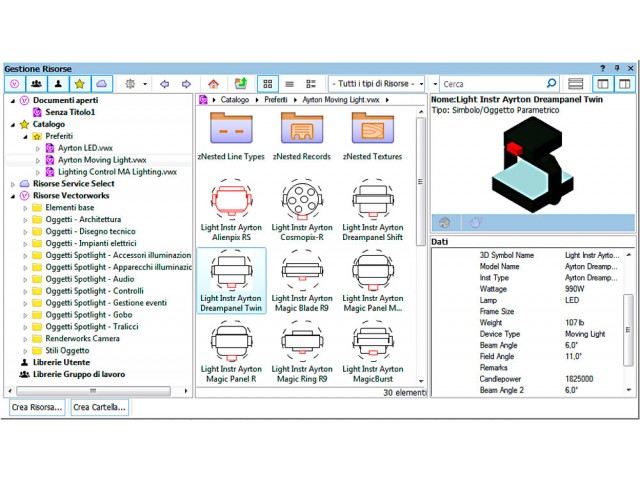Open Elementi base folder
This screenshot has width=640, height=480.
[x=69, y=207]
